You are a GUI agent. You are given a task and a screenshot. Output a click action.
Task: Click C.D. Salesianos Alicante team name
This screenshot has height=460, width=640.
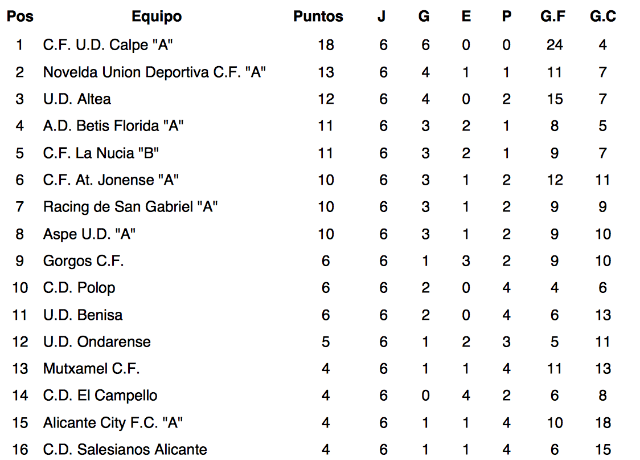125,450
